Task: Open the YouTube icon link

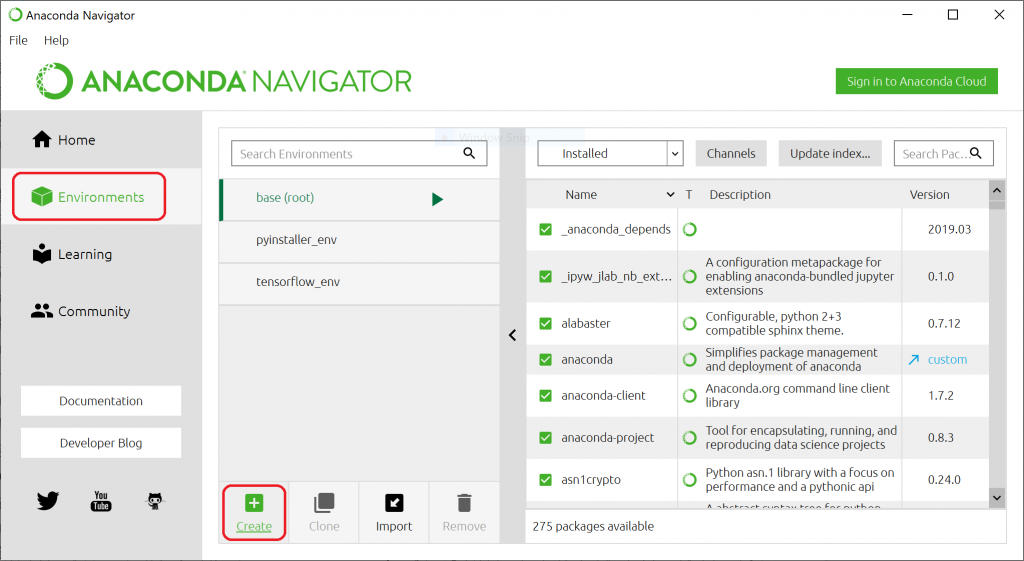Action: pos(101,501)
